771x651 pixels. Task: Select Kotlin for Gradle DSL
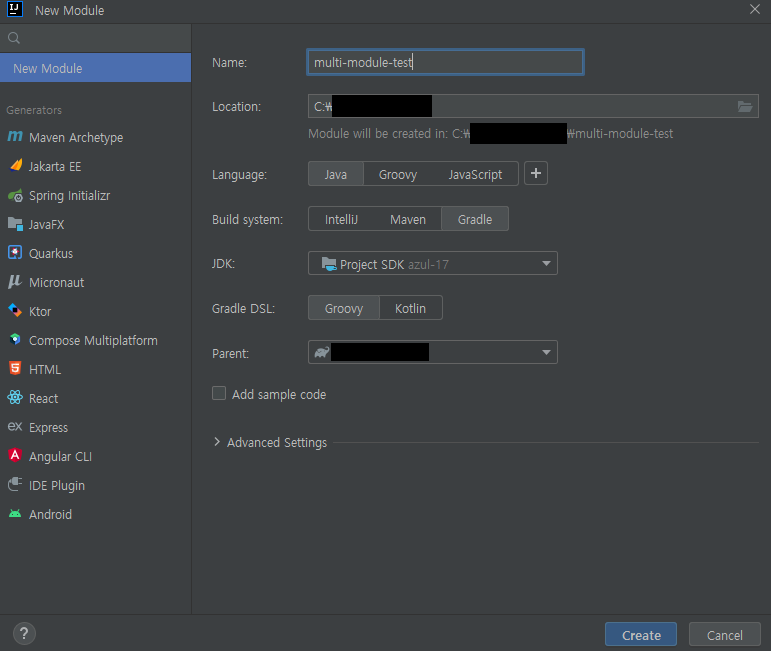pyautogui.click(x=410, y=308)
